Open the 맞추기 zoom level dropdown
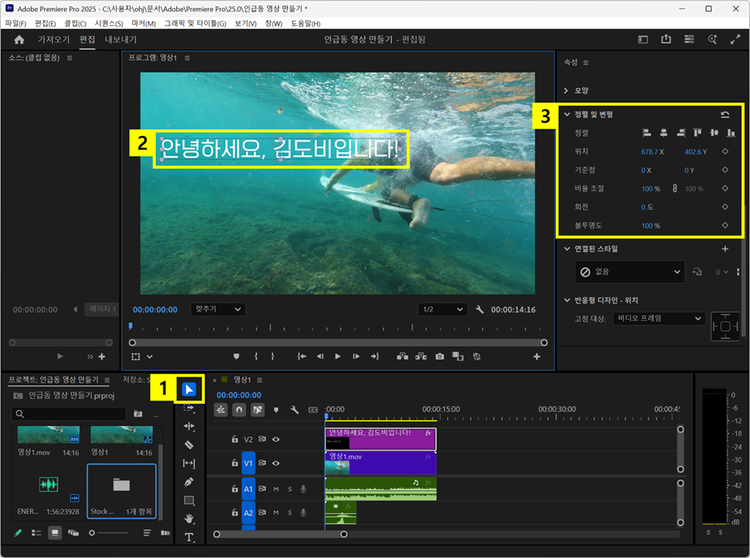This screenshot has height=558, width=750. coord(217,310)
